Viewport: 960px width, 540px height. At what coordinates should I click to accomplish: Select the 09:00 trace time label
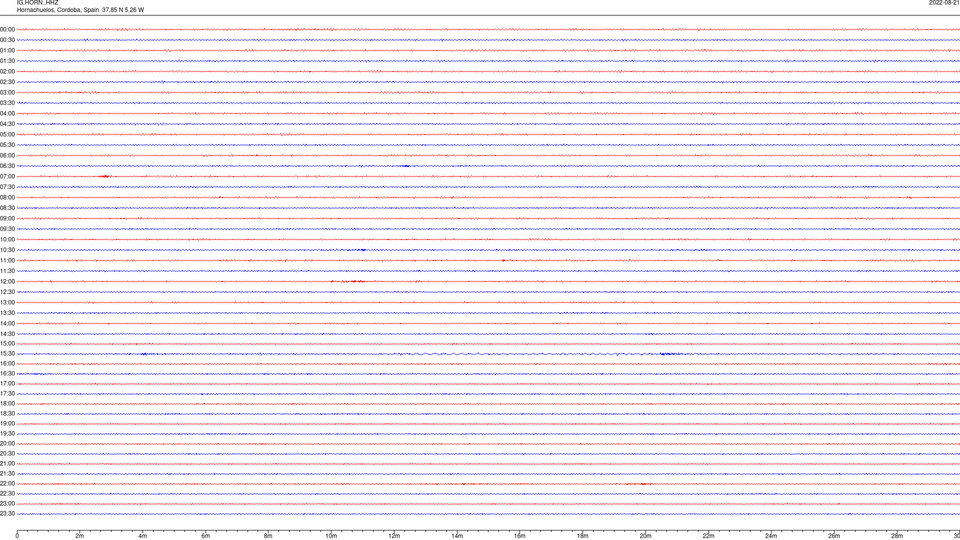(x=7, y=219)
